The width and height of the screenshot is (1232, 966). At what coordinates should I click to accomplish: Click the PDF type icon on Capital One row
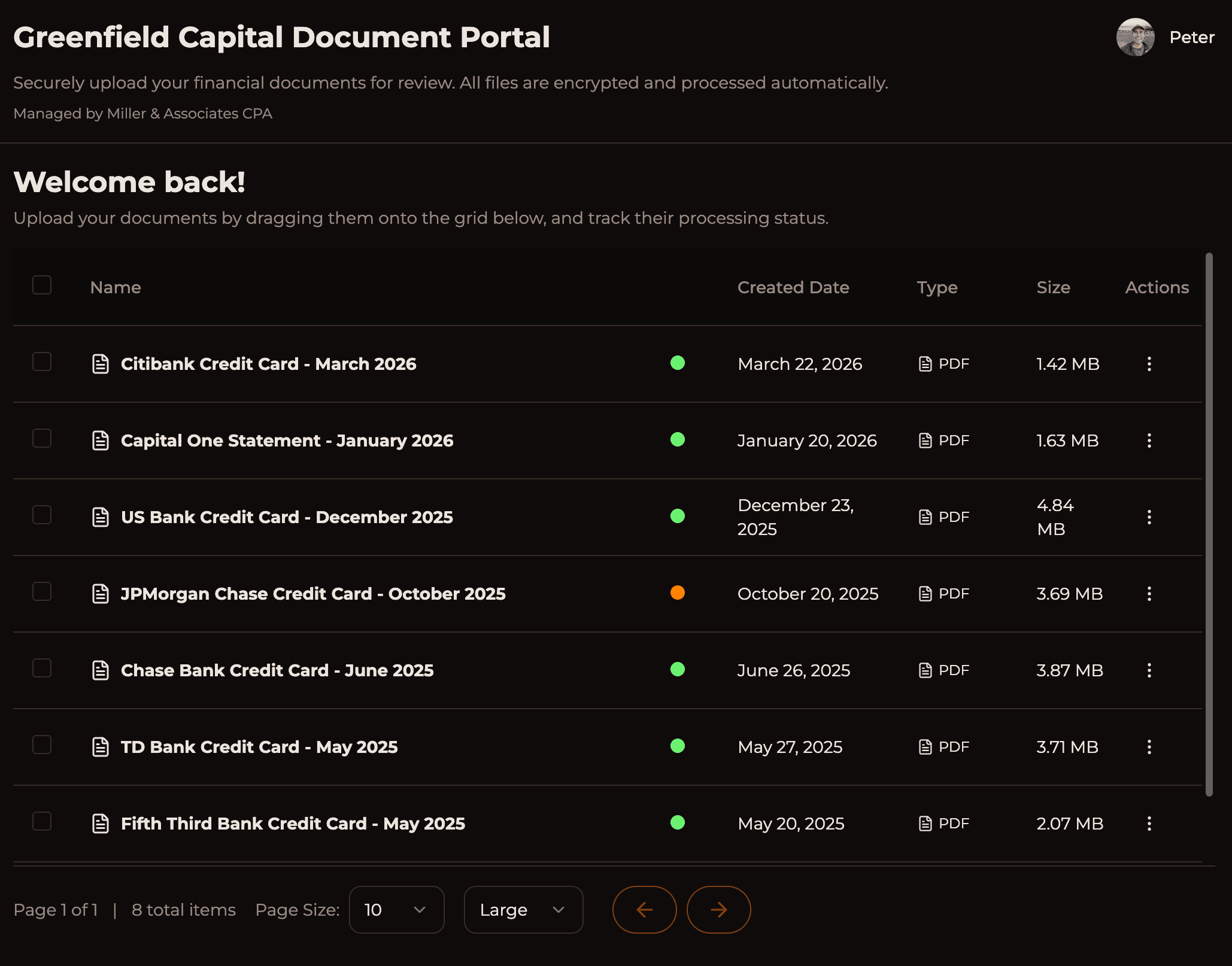(x=925, y=441)
